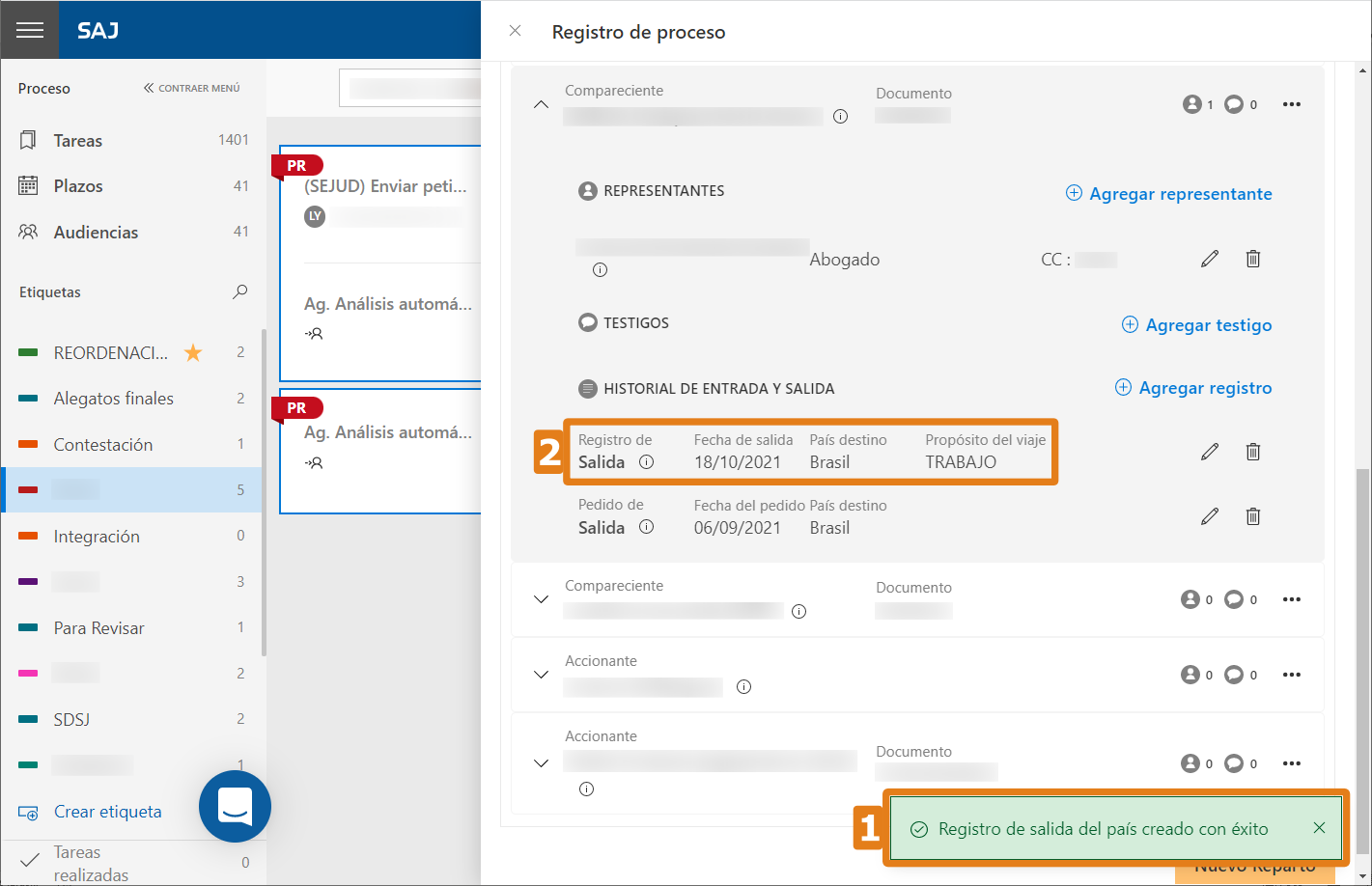Click the date 06/09/2021
This screenshot has width=1372, height=886.
738,528
